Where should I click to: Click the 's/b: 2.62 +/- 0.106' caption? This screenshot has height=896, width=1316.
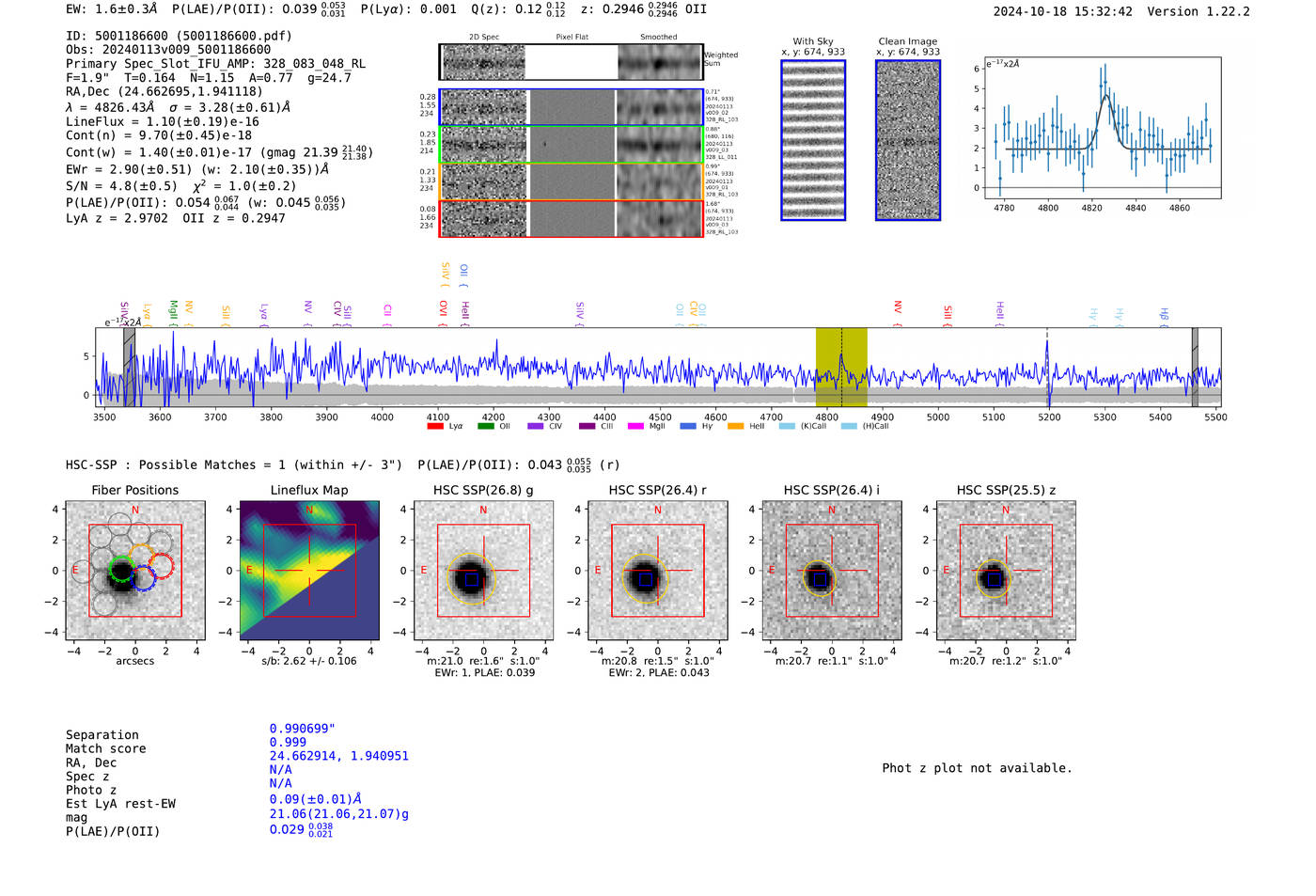[x=309, y=661]
